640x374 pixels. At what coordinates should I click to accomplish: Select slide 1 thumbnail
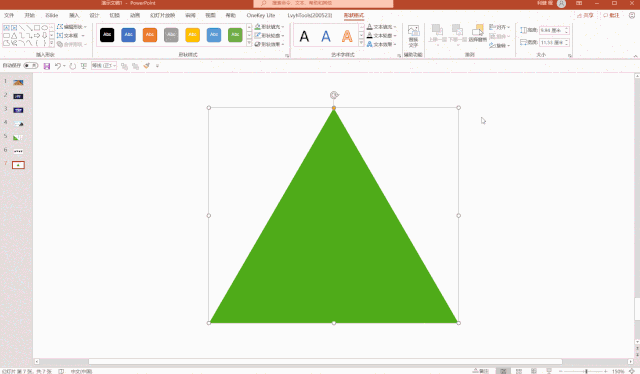point(18,82)
